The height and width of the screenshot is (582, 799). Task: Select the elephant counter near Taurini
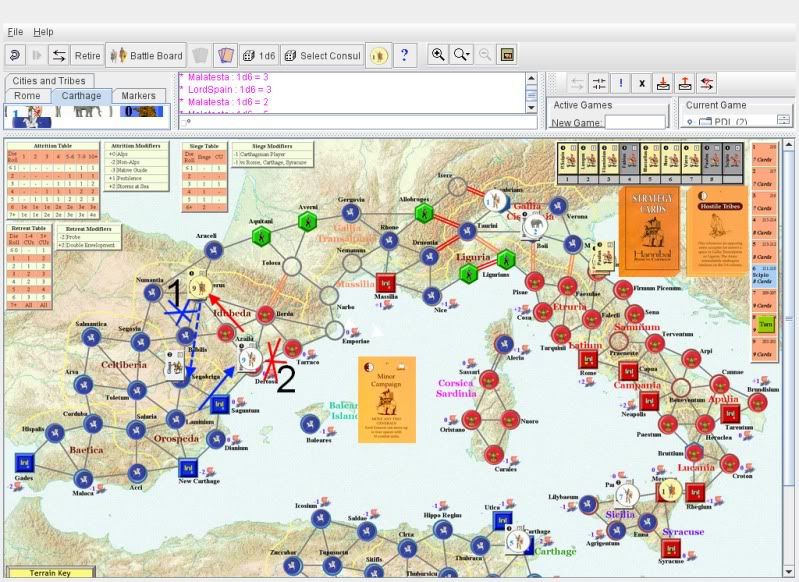tap(534, 226)
